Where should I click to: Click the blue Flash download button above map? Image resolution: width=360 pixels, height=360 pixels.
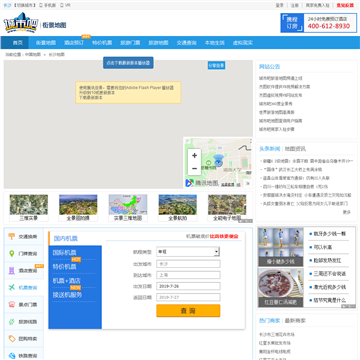tap(128, 63)
